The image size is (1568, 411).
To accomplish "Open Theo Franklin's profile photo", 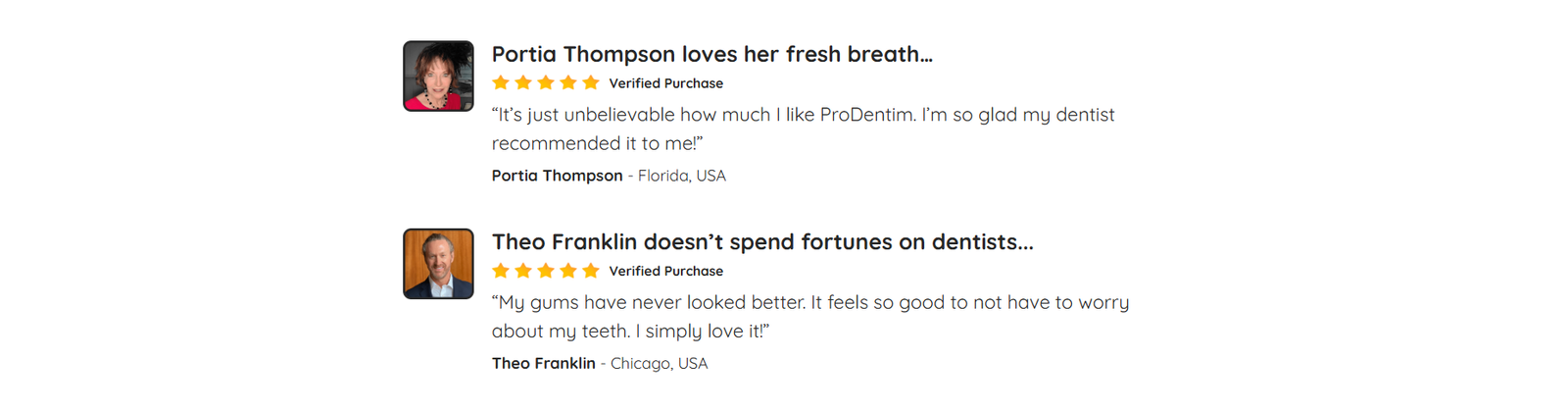I will 438,264.
